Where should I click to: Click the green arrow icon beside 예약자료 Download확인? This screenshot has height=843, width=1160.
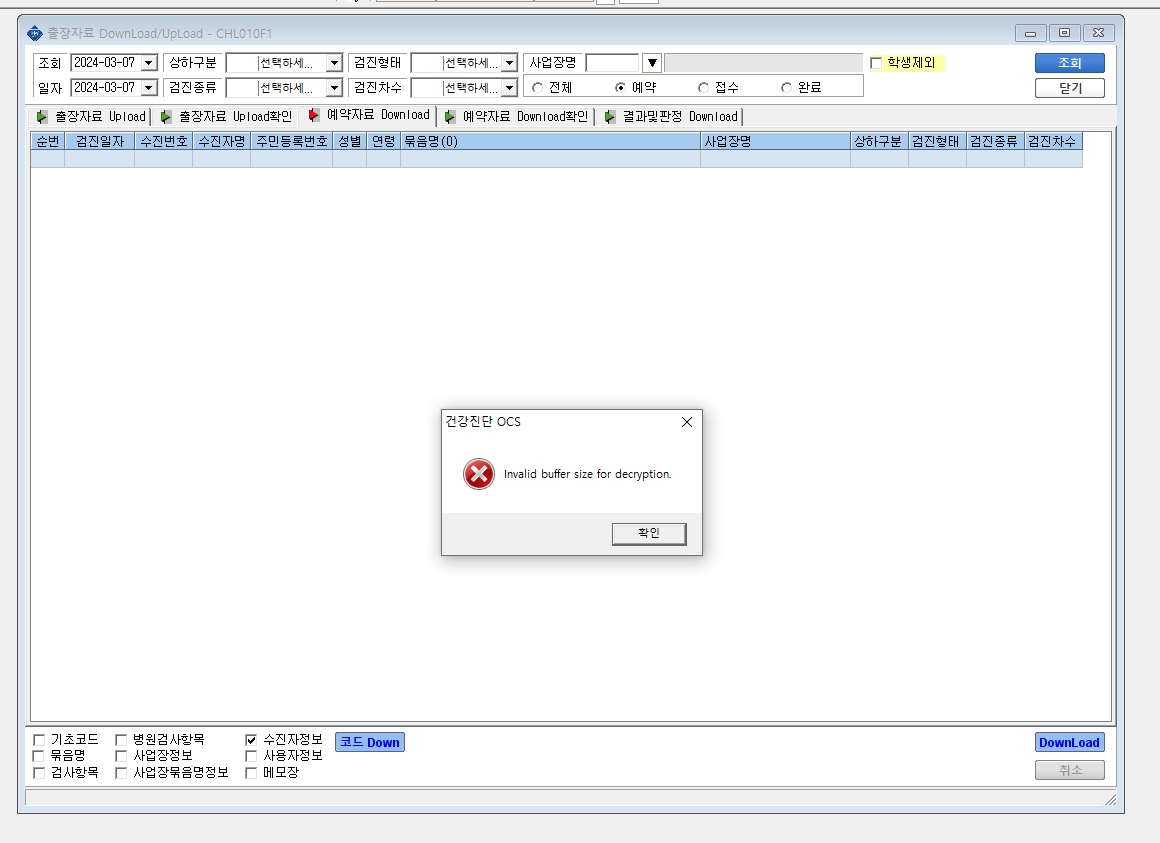point(450,117)
